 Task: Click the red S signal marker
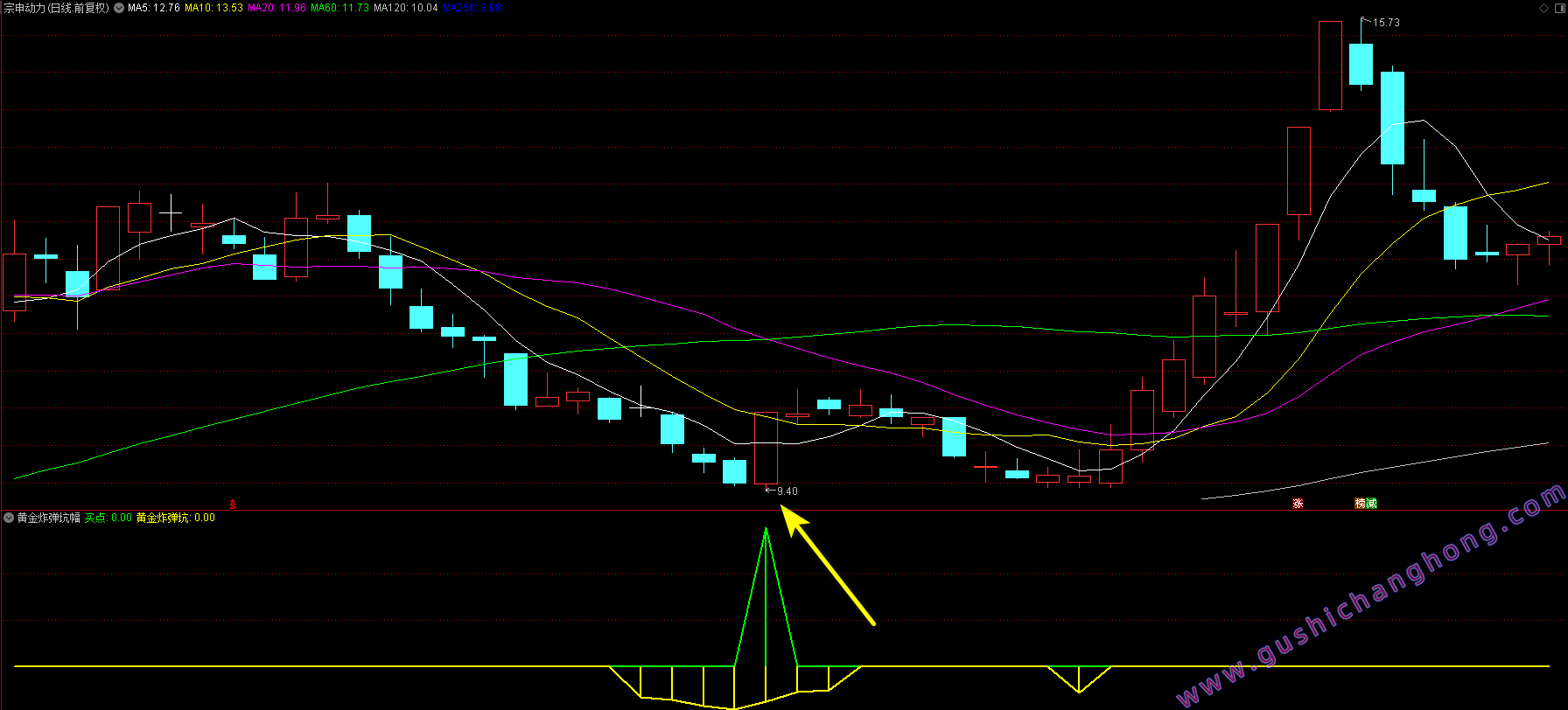point(233,504)
